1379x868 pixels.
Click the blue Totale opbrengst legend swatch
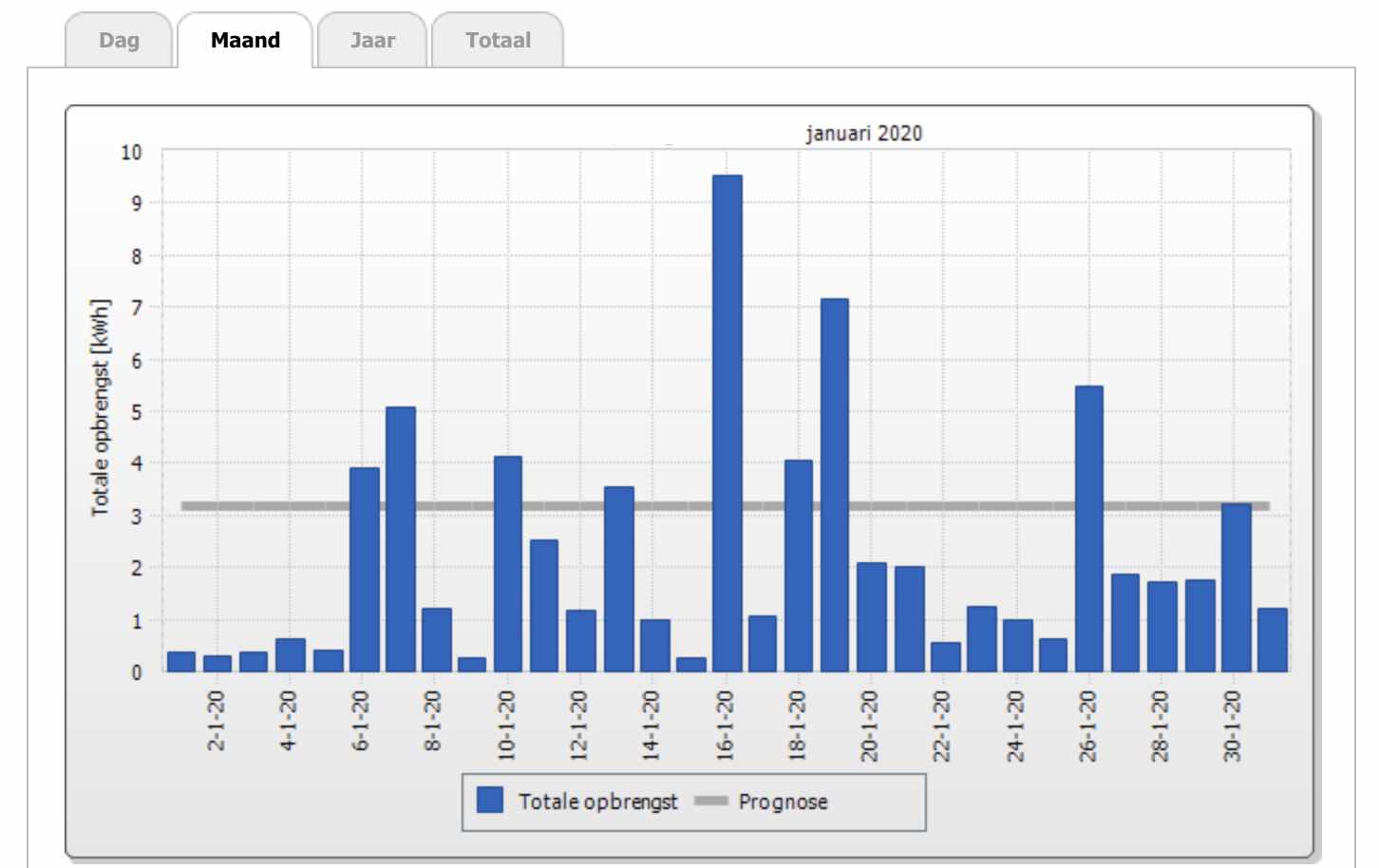490,801
